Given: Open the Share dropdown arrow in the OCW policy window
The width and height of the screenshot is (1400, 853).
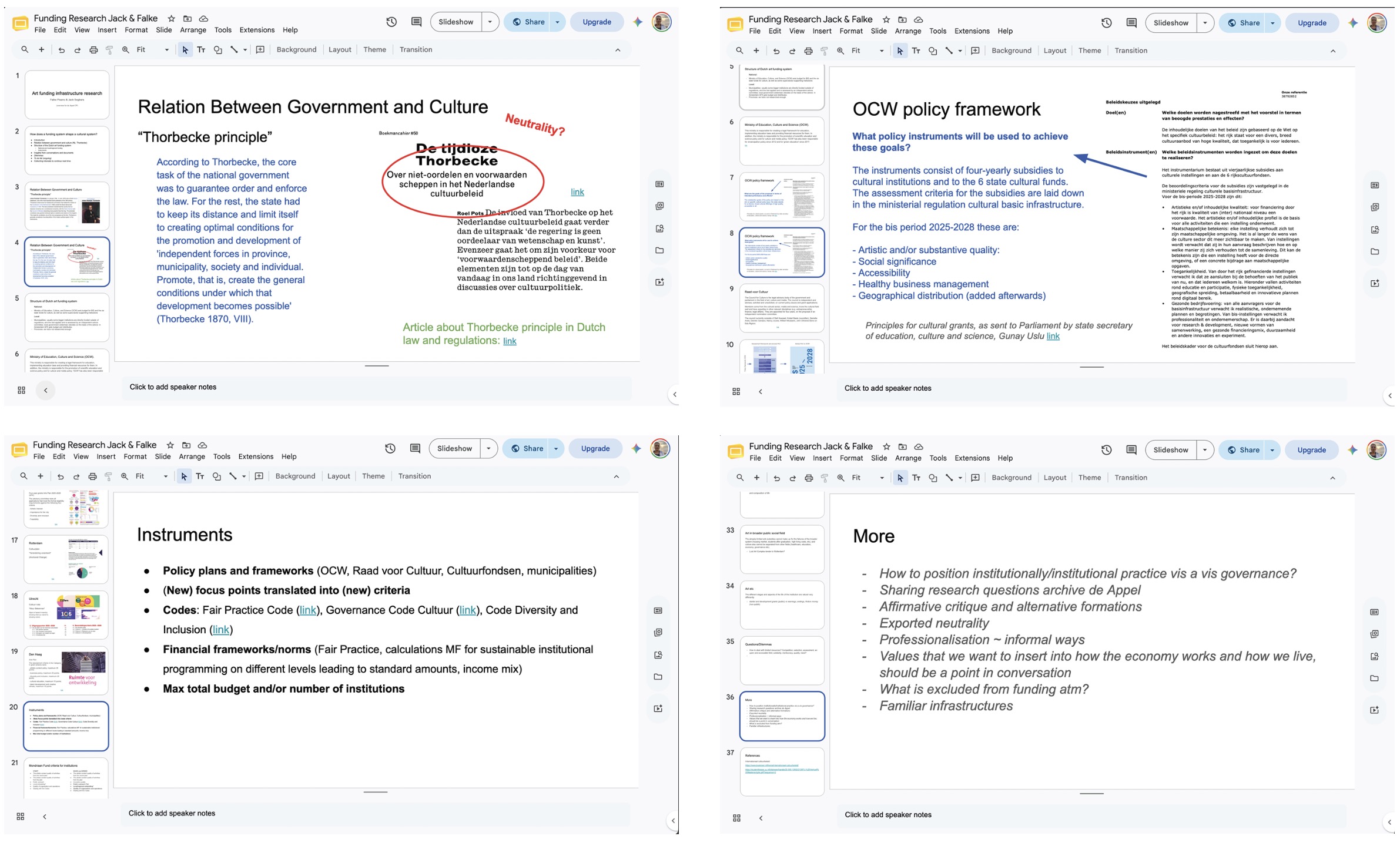Looking at the screenshot, I should [1272, 23].
